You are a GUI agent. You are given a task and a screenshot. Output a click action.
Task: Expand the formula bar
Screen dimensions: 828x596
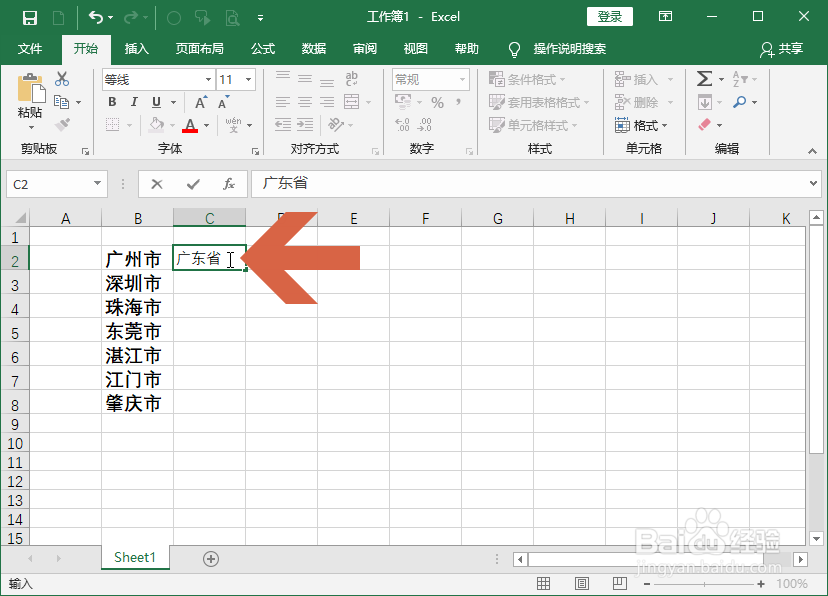click(813, 184)
